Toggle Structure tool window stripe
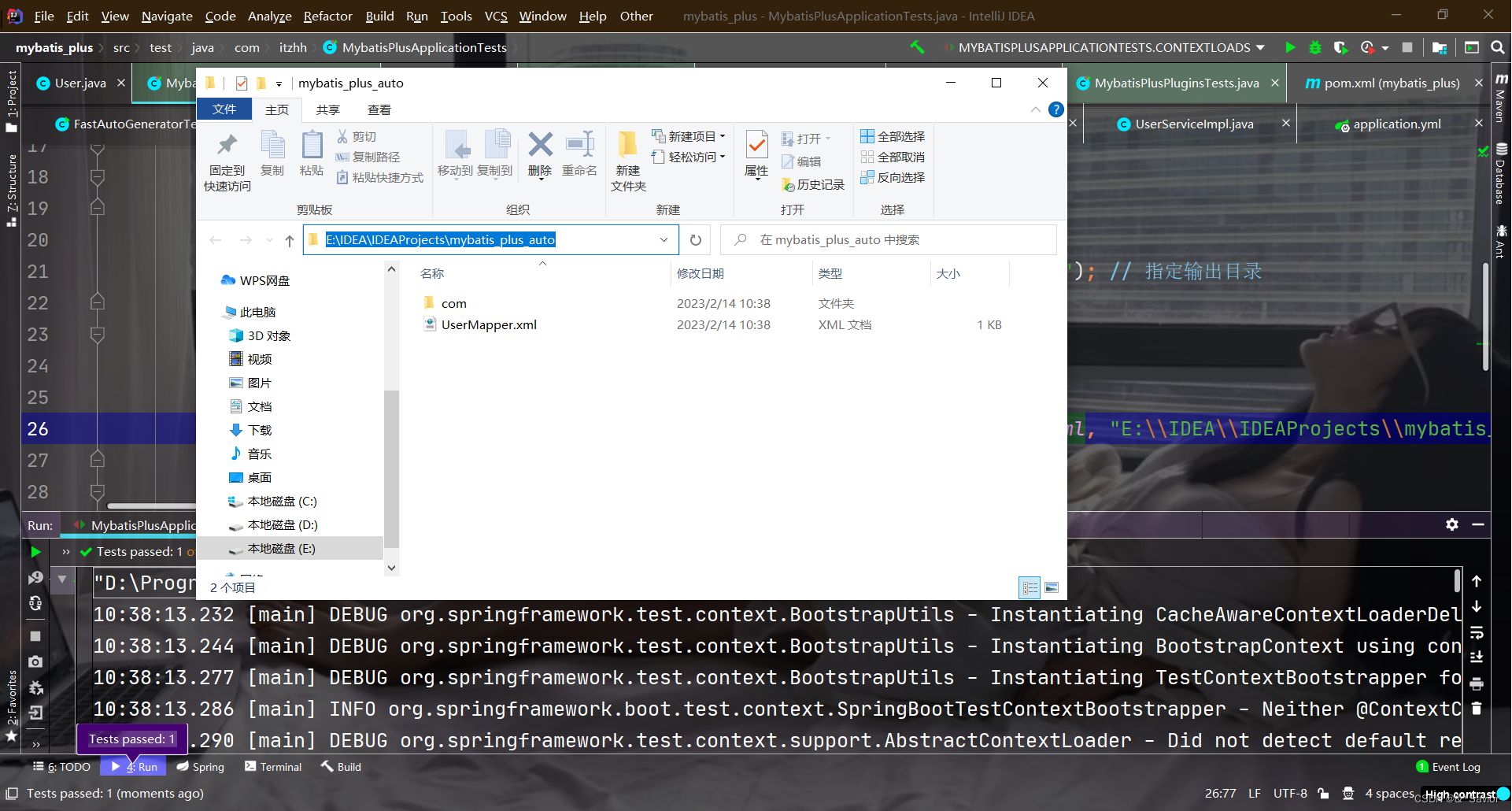The height and width of the screenshot is (811, 1512). pyautogui.click(x=11, y=191)
